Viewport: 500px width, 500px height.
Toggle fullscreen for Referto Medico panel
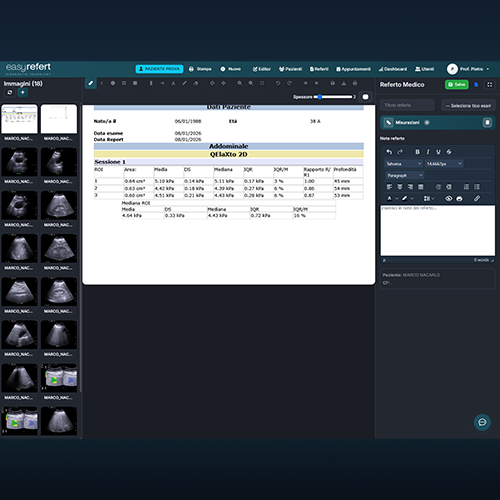click(489, 85)
